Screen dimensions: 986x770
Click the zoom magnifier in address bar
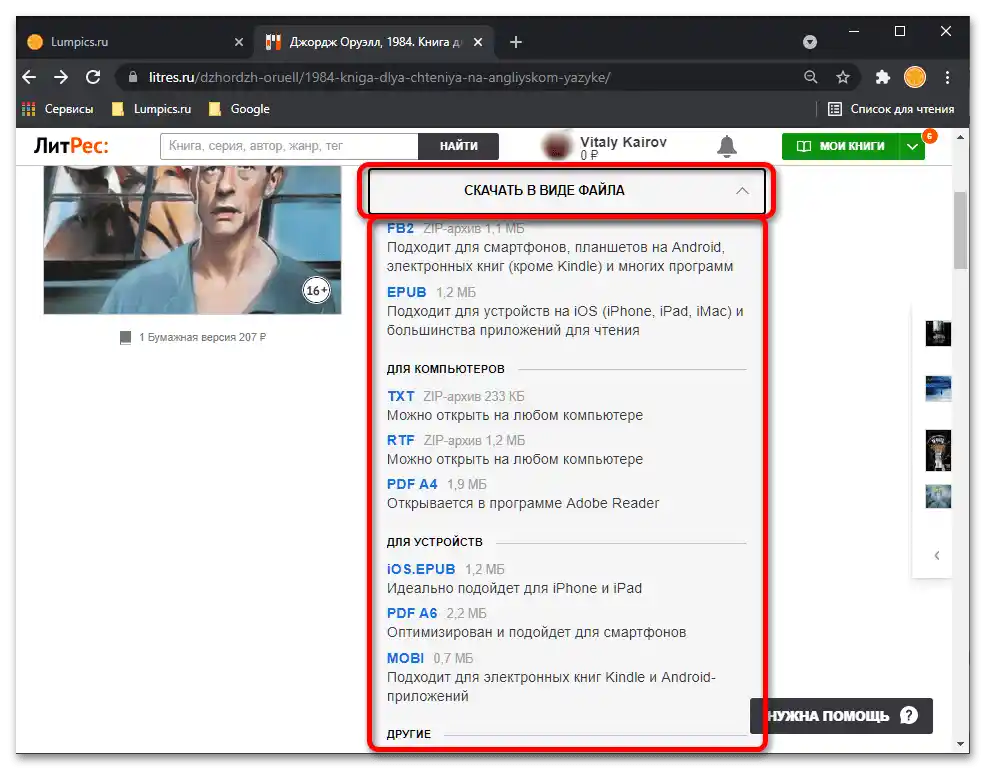tap(811, 77)
